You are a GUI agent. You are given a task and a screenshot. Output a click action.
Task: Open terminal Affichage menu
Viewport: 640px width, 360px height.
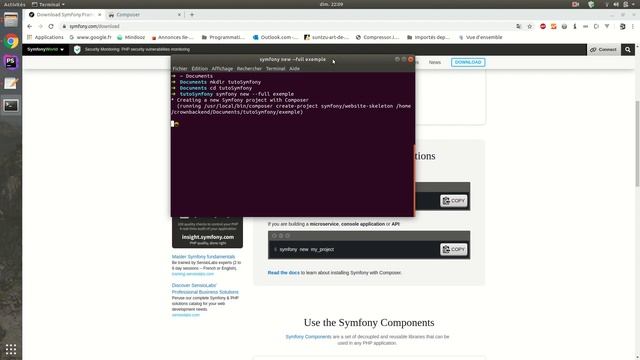pos(222,69)
